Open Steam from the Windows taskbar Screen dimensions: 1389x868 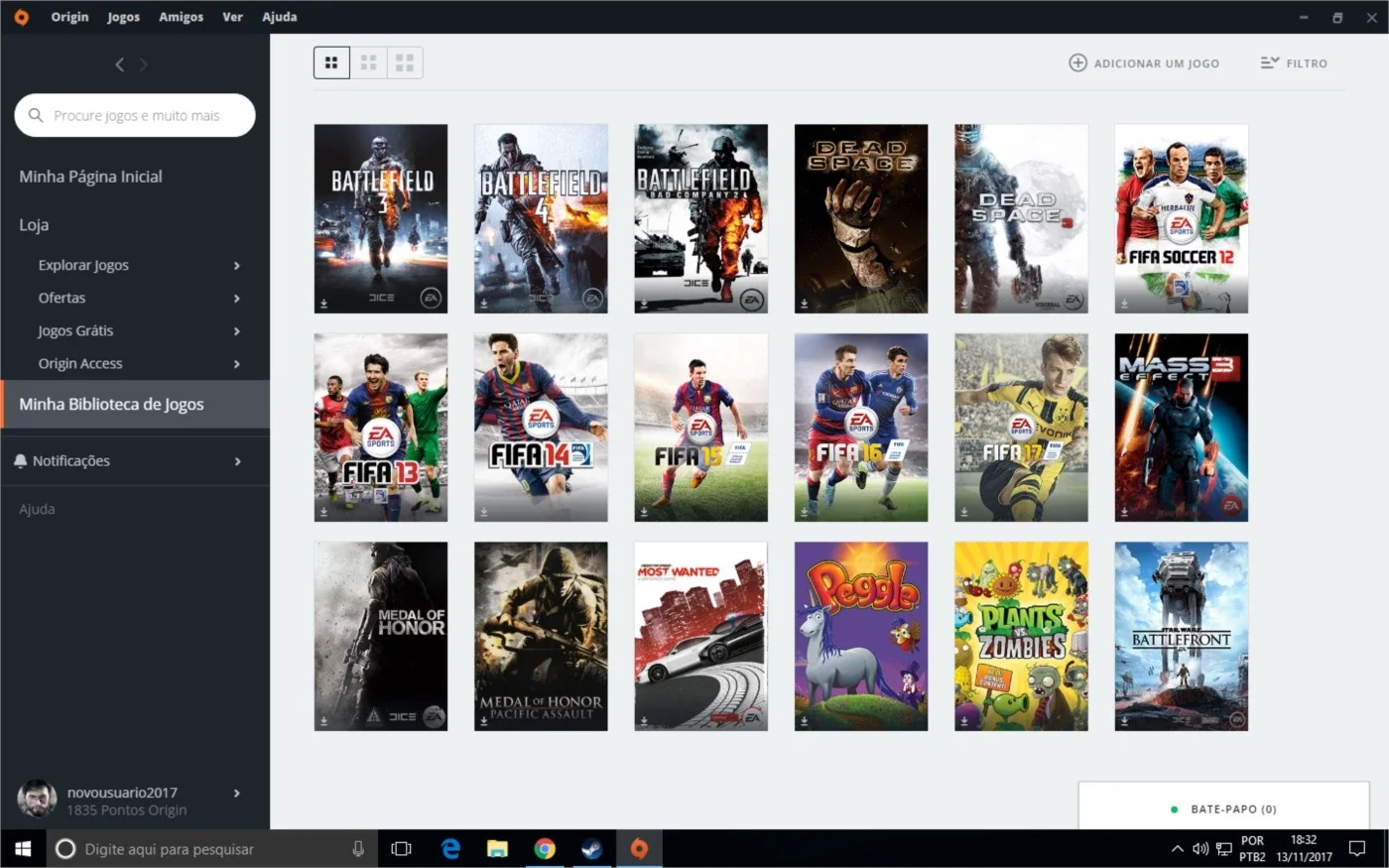[x=591, y=849]
